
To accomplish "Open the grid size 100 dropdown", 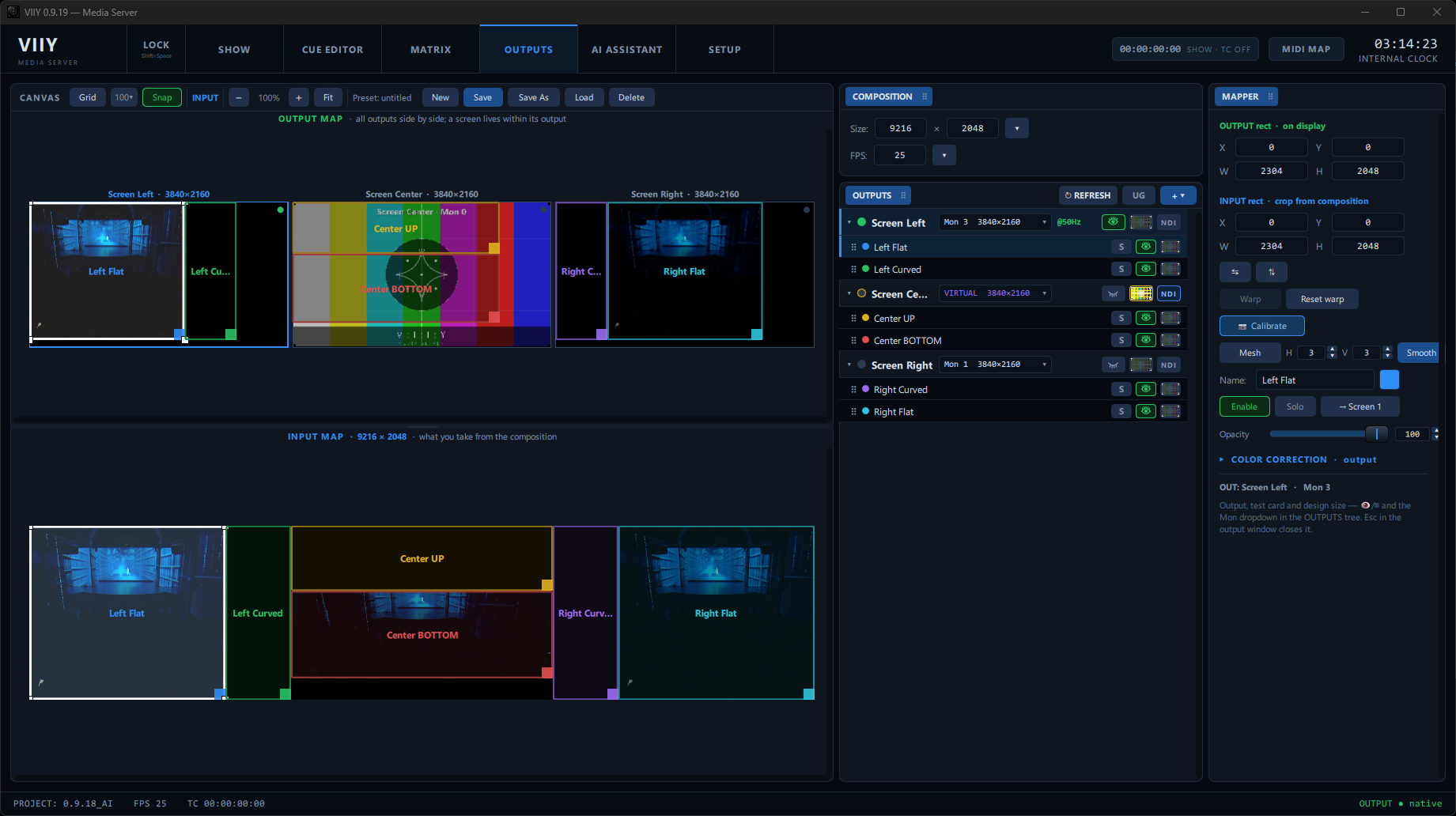I will coord(124,97).
